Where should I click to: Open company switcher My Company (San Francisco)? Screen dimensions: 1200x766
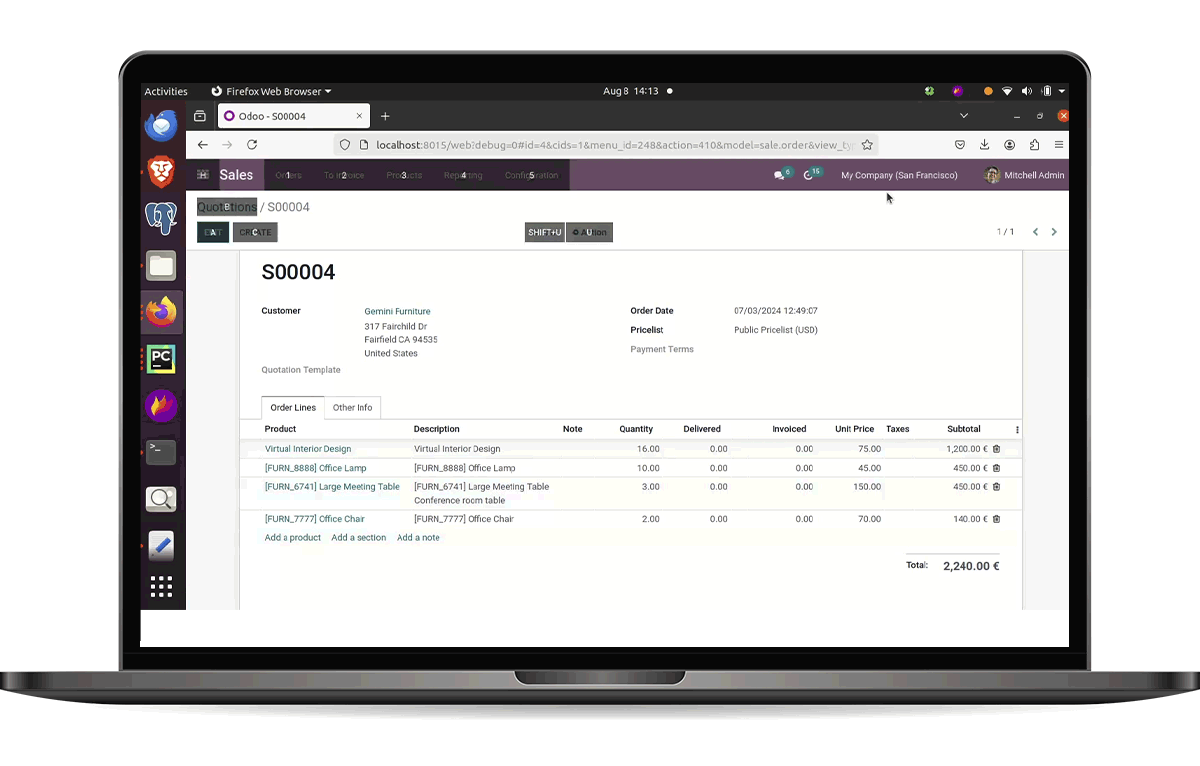899,175
